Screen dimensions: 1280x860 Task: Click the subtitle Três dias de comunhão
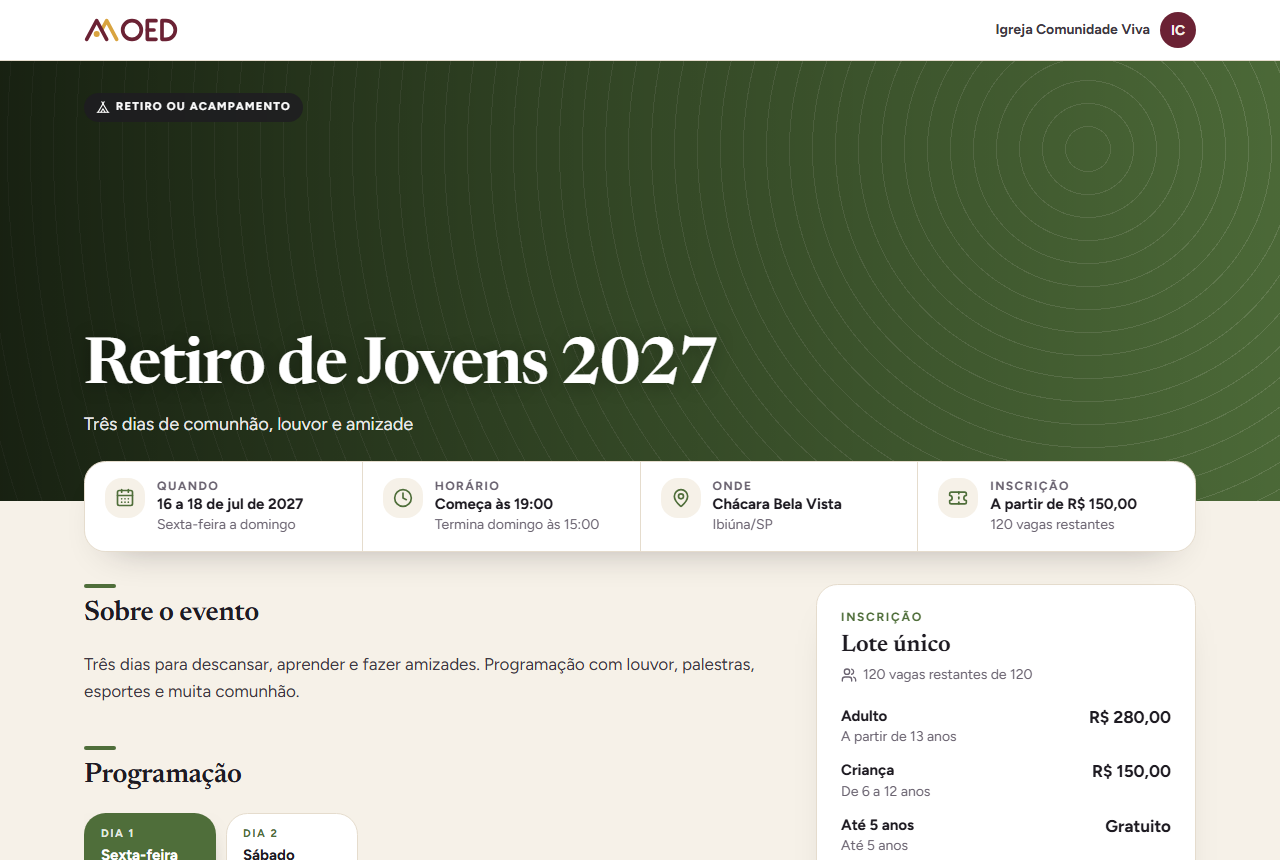click(249, 424)
